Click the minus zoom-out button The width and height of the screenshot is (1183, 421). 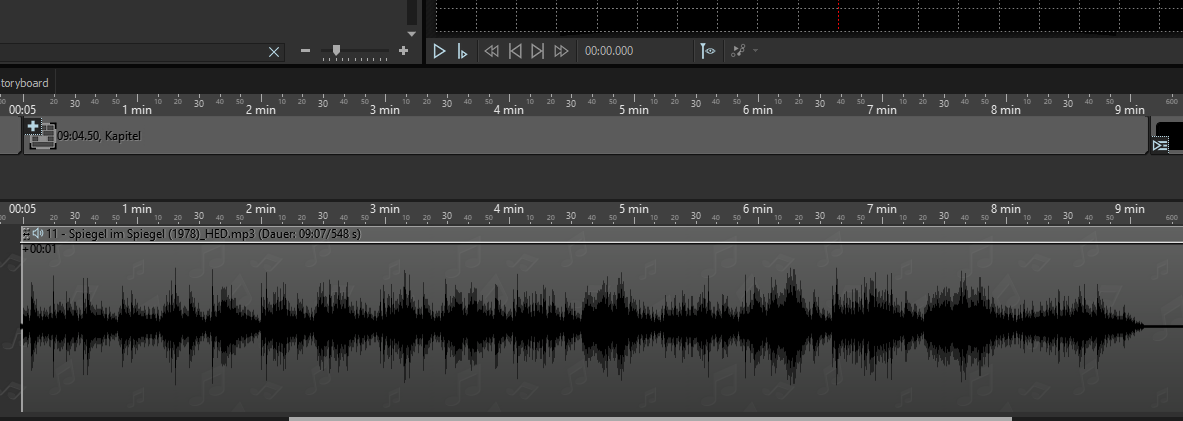point(306,51)
